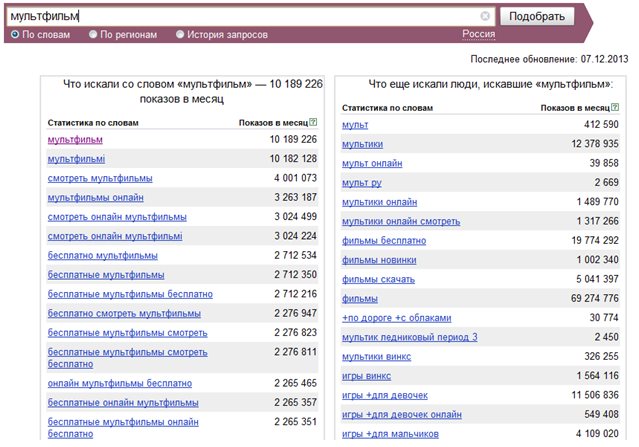Open the 'игры винкс' related link

pyautogui.click(x=367, y=376)
